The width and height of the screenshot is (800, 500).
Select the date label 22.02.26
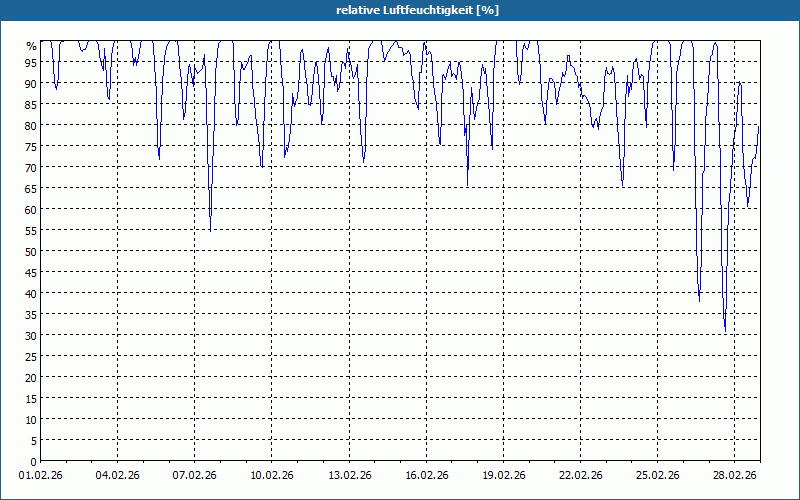[580, 475]
